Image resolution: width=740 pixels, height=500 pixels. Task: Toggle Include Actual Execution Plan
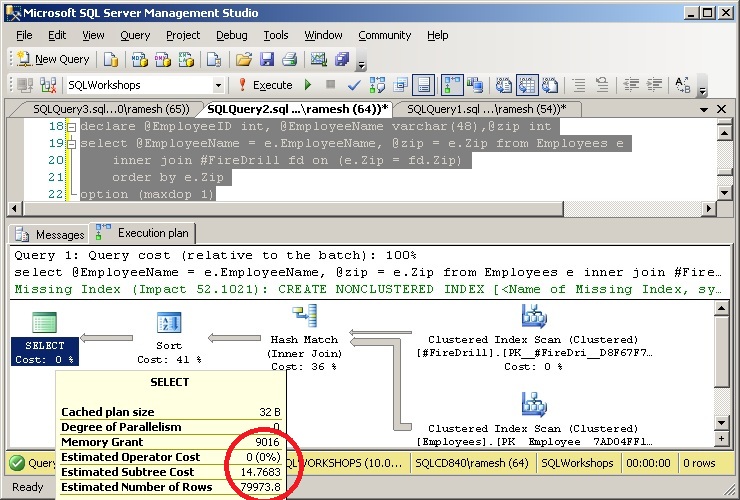click(x=452, y=85)
